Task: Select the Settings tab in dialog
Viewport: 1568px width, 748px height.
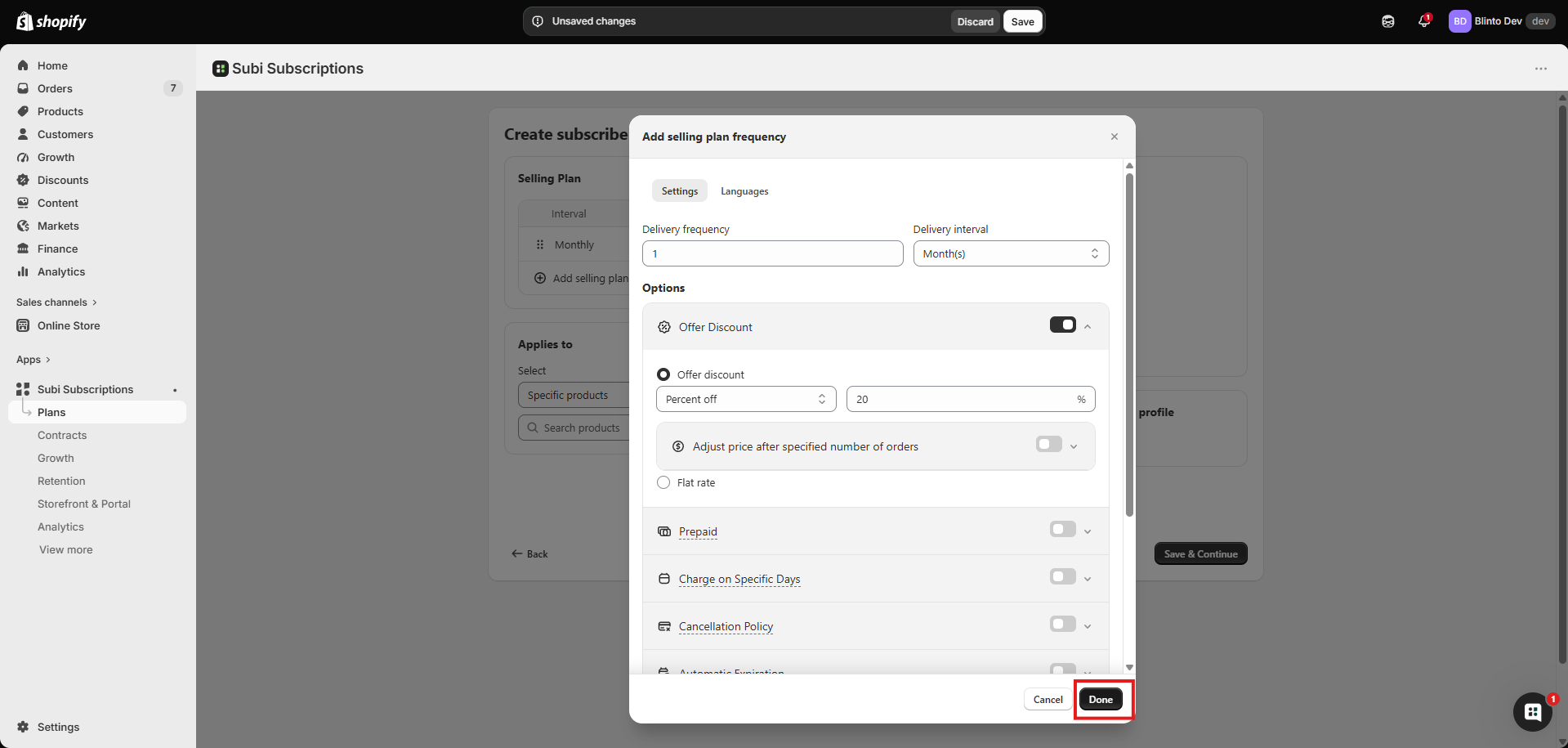Action: click(x=680, y=191)
